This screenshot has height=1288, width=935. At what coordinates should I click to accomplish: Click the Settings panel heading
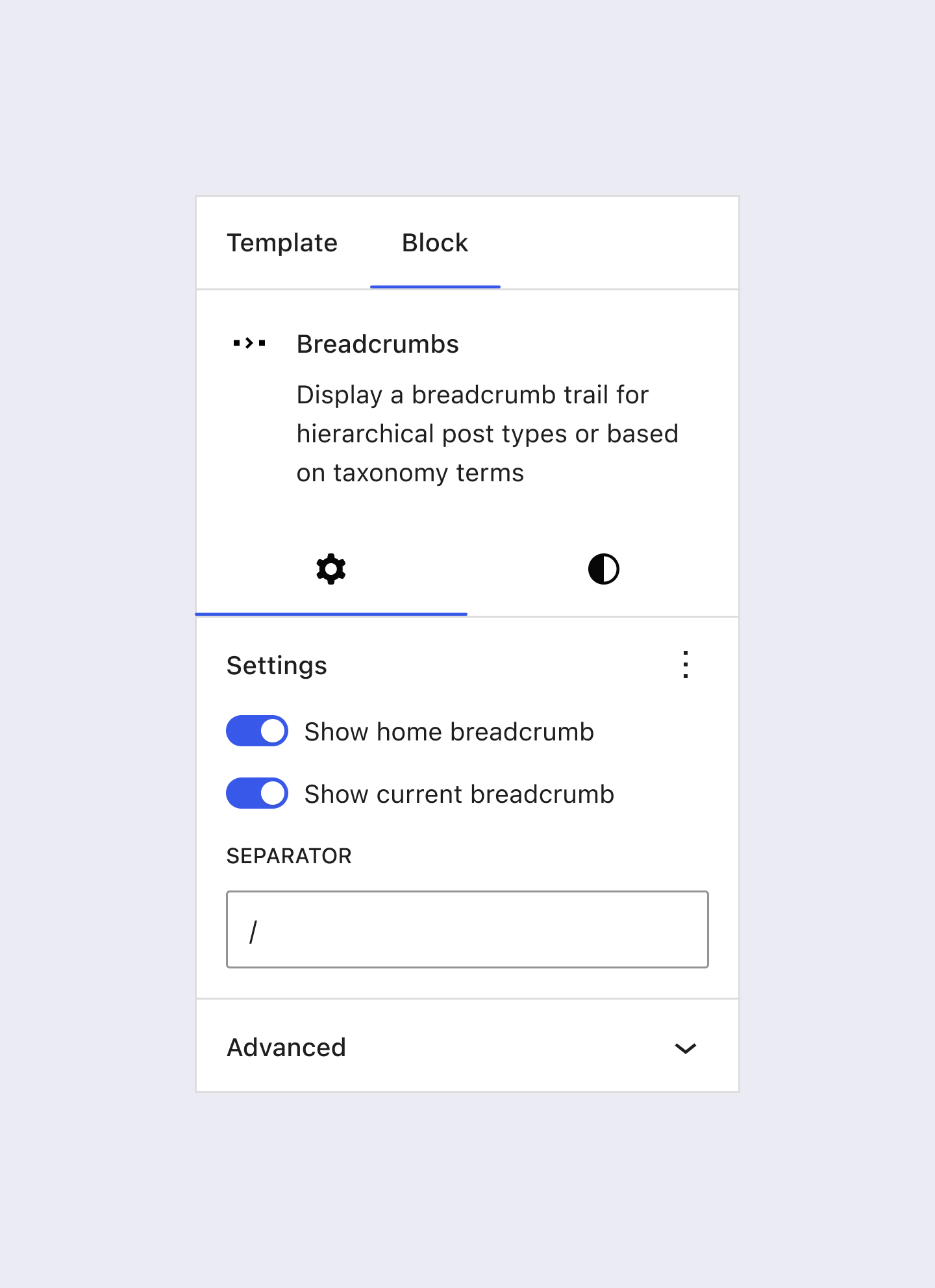pyautogui.click(x=277, y=666)
